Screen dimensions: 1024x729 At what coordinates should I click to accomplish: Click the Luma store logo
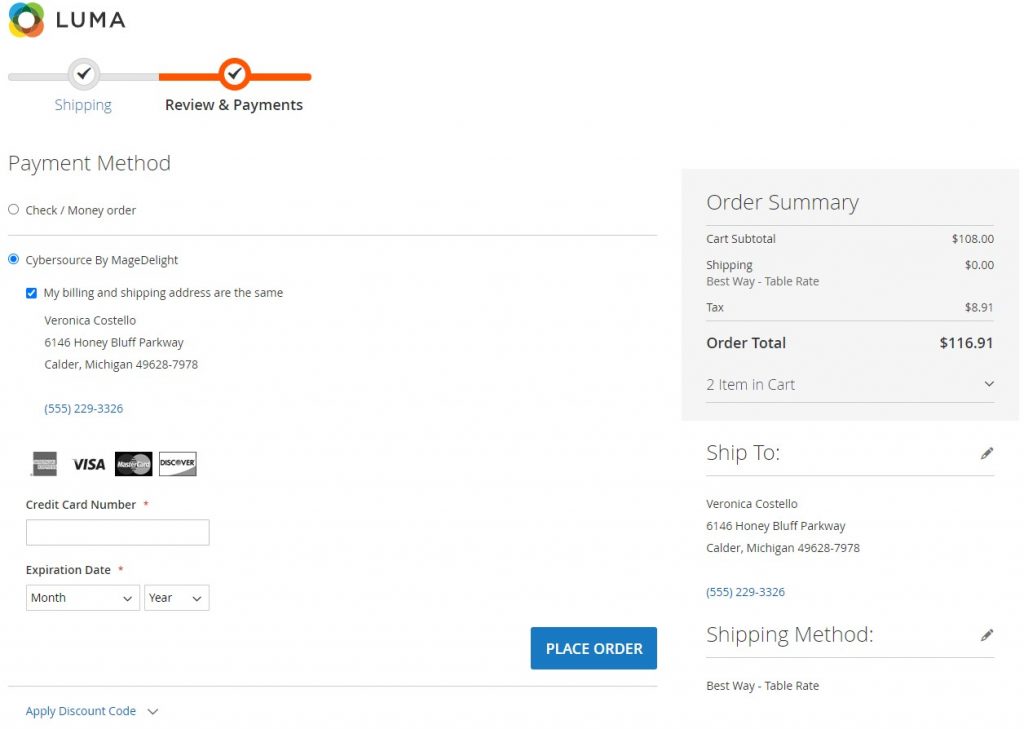(66, 20)
